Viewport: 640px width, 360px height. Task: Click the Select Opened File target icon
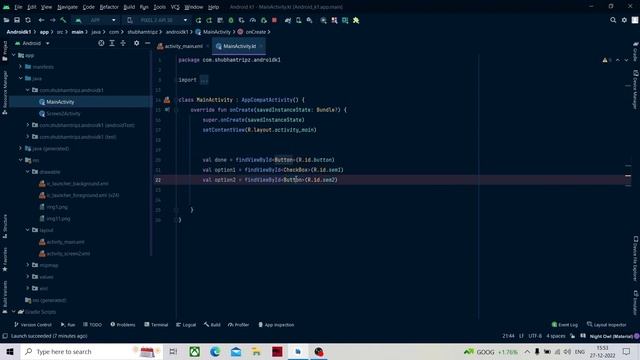(101, 43)
